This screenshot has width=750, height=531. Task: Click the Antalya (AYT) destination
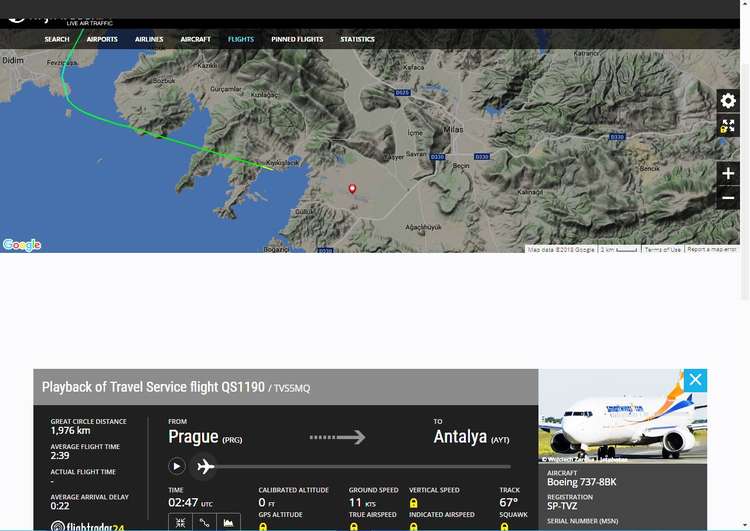coord(472,437)
